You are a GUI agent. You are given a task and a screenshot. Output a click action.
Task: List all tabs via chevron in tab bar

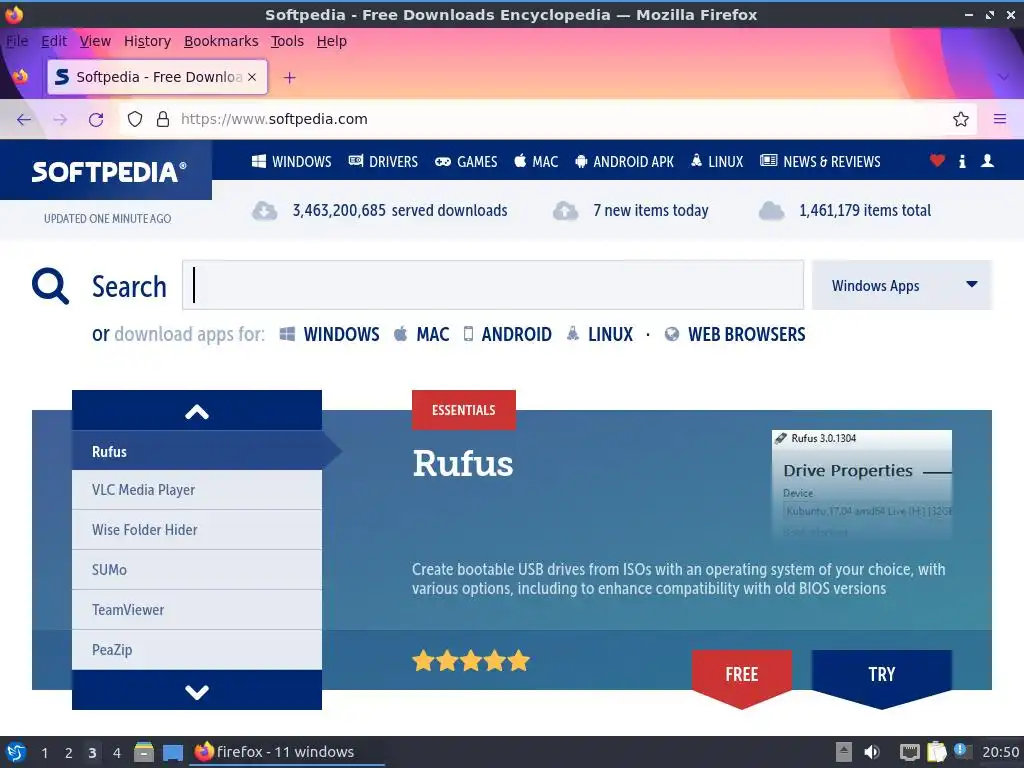tap(1004, 77)
